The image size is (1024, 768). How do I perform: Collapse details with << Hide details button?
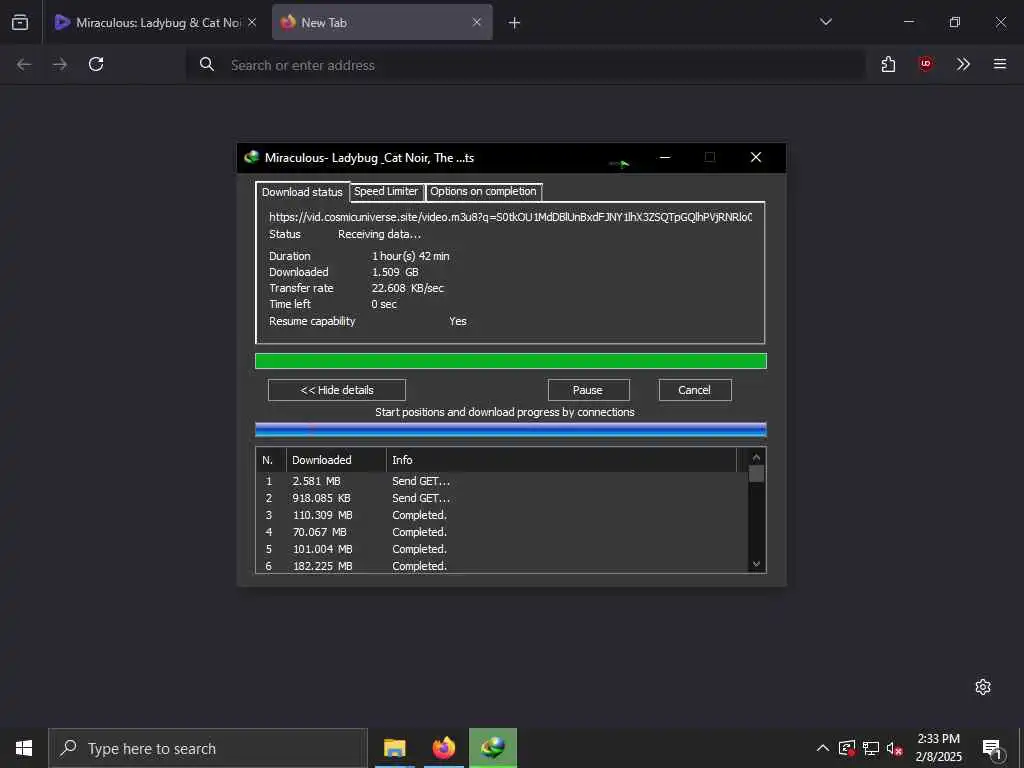(337, 390)
